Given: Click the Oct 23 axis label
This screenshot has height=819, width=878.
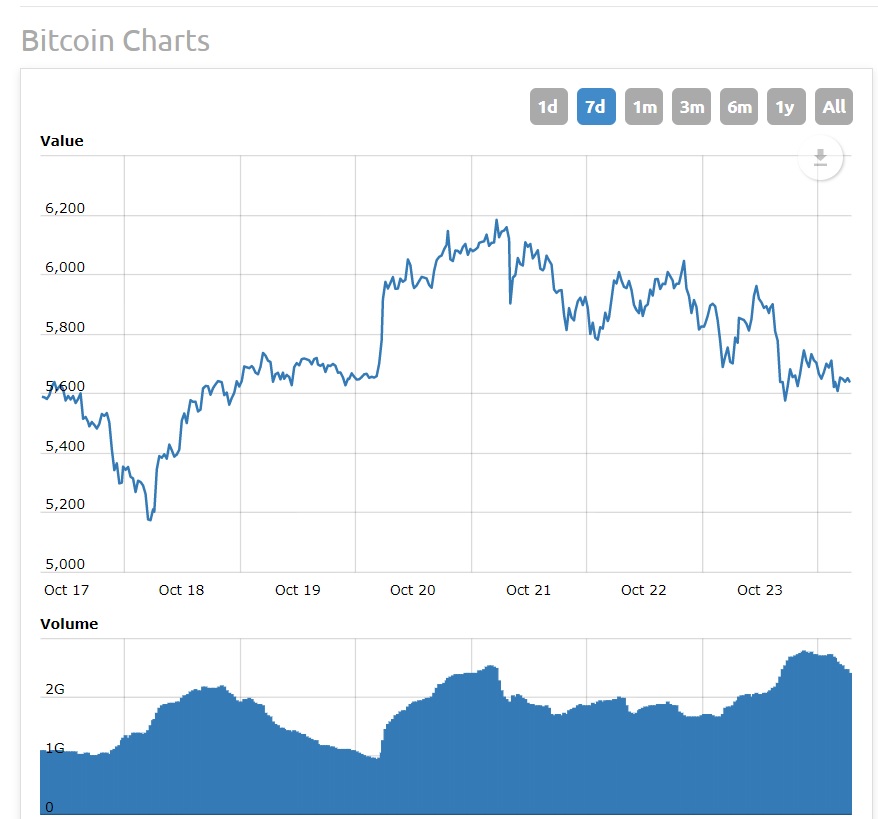Looking at the screenshot, I should point(758,590).
